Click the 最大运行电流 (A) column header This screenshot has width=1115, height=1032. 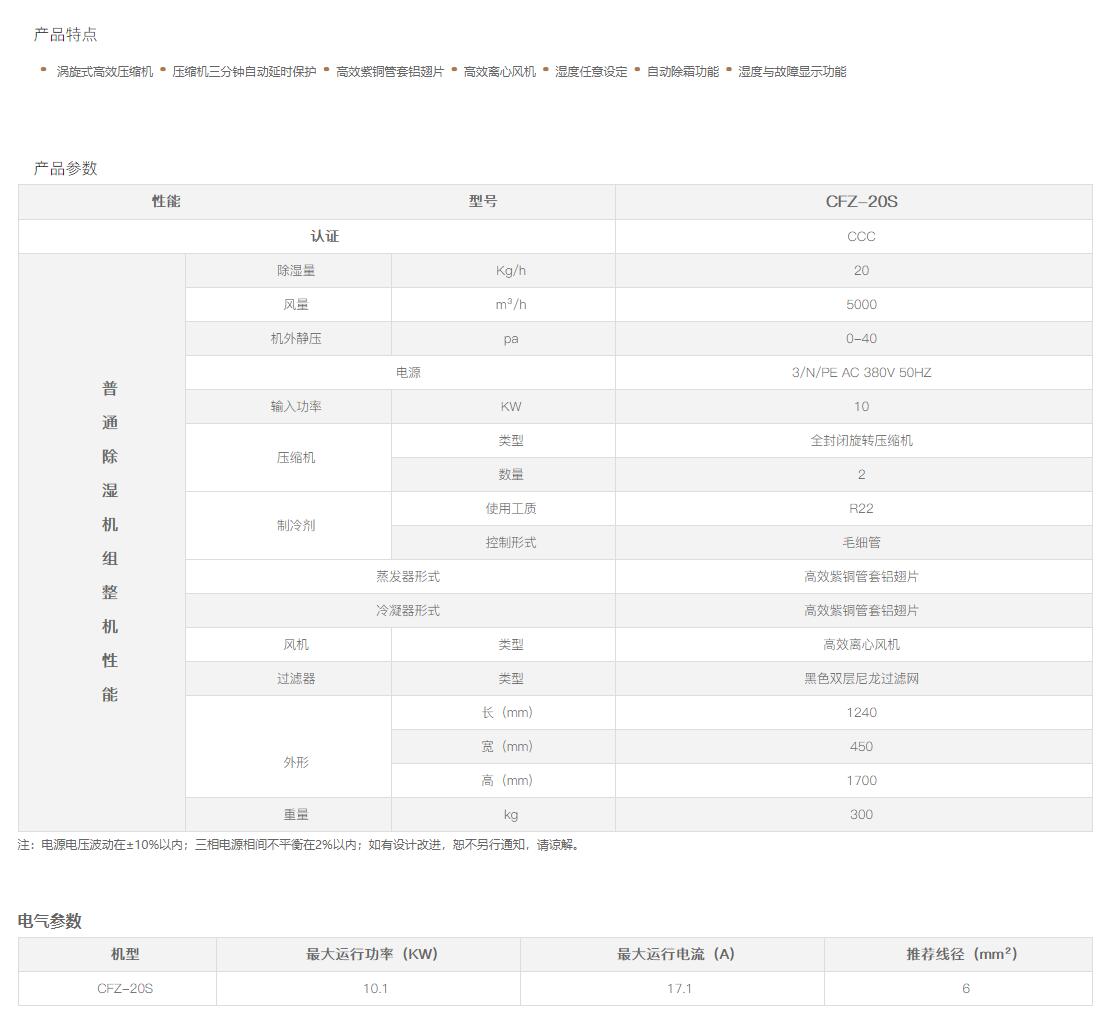point(676,954)
